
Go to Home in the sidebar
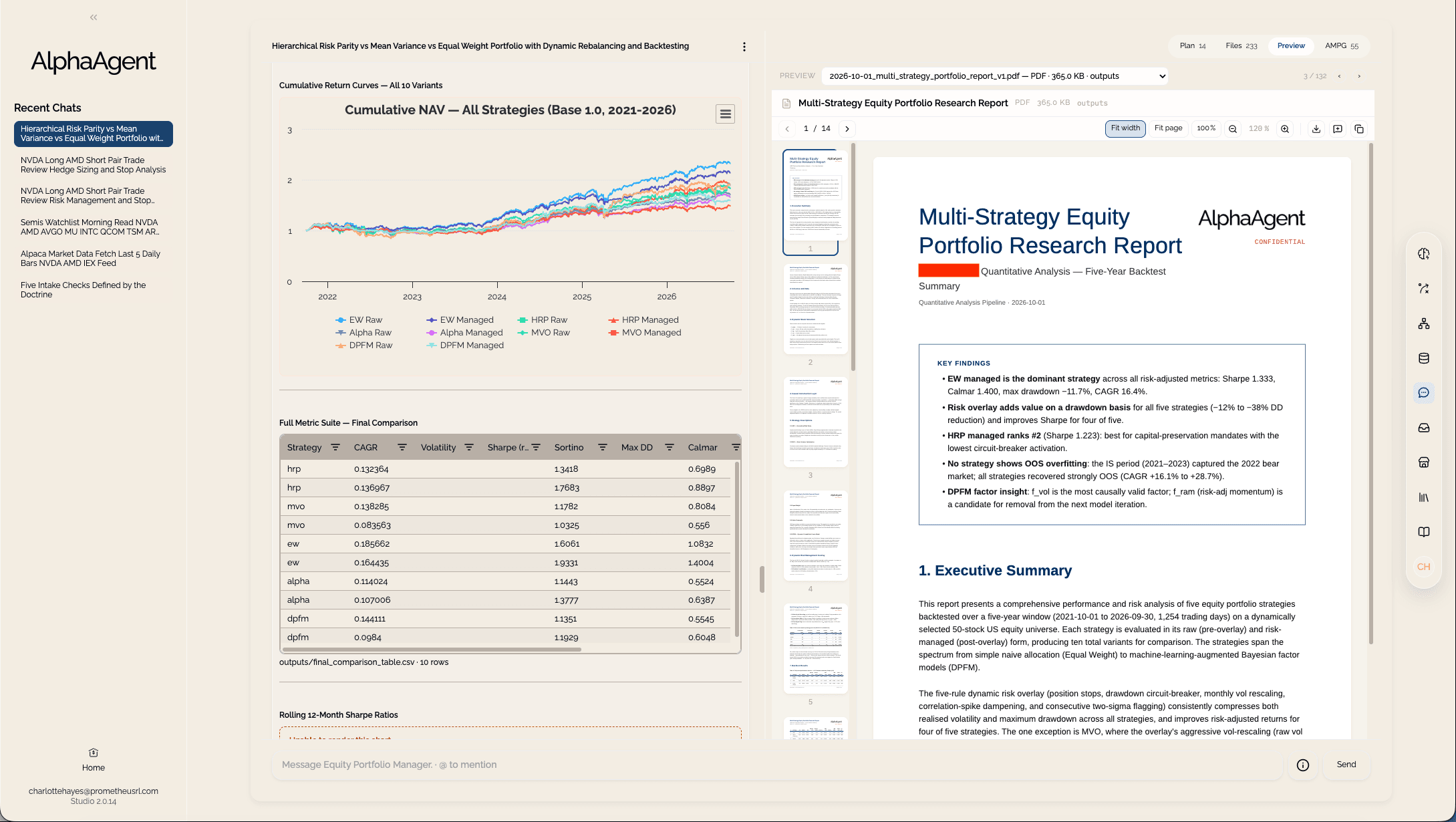click(x=94, y=760)
